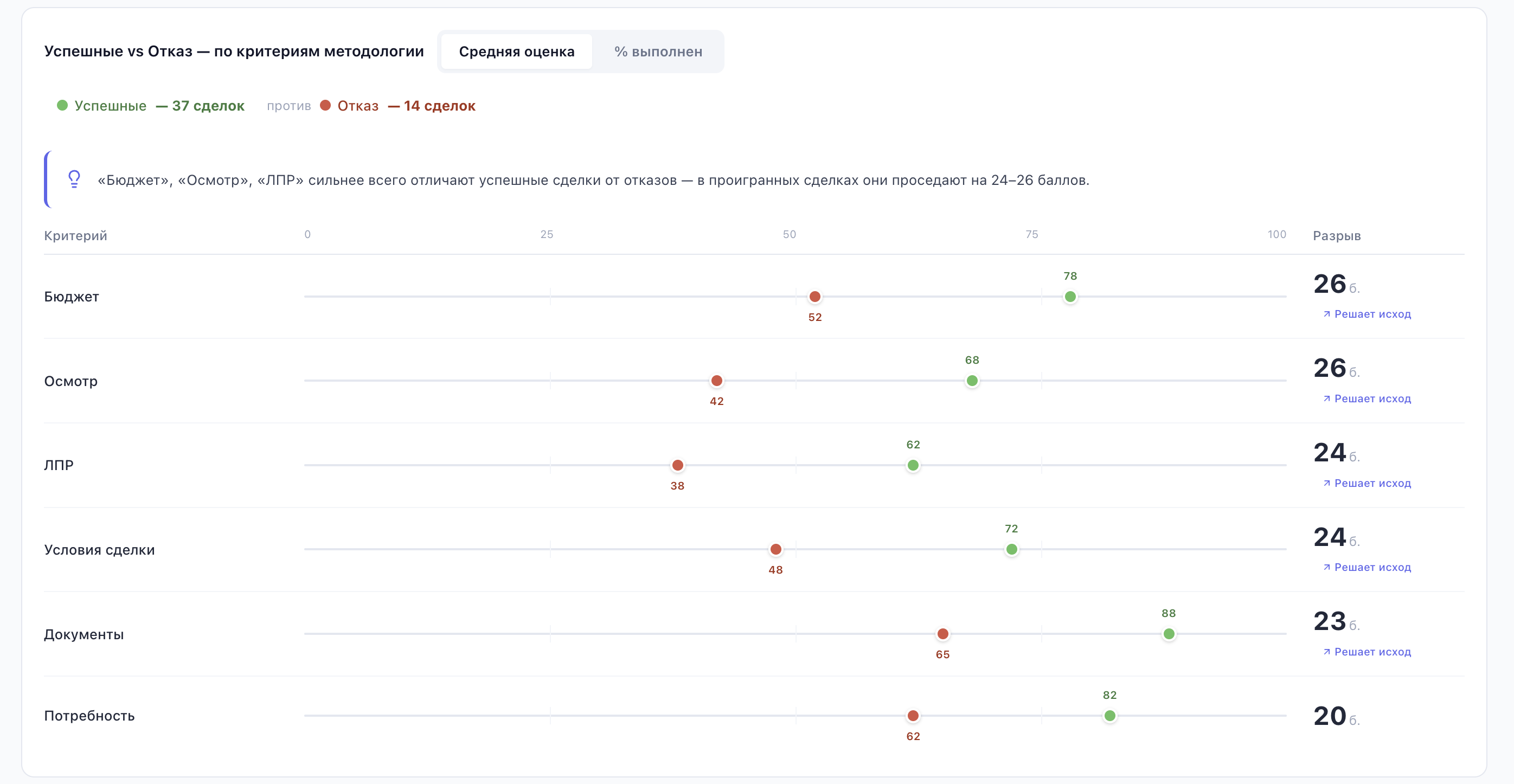Click the axis label 50
This screenshot has height=784, width=1514.
(x=790, y=234)
